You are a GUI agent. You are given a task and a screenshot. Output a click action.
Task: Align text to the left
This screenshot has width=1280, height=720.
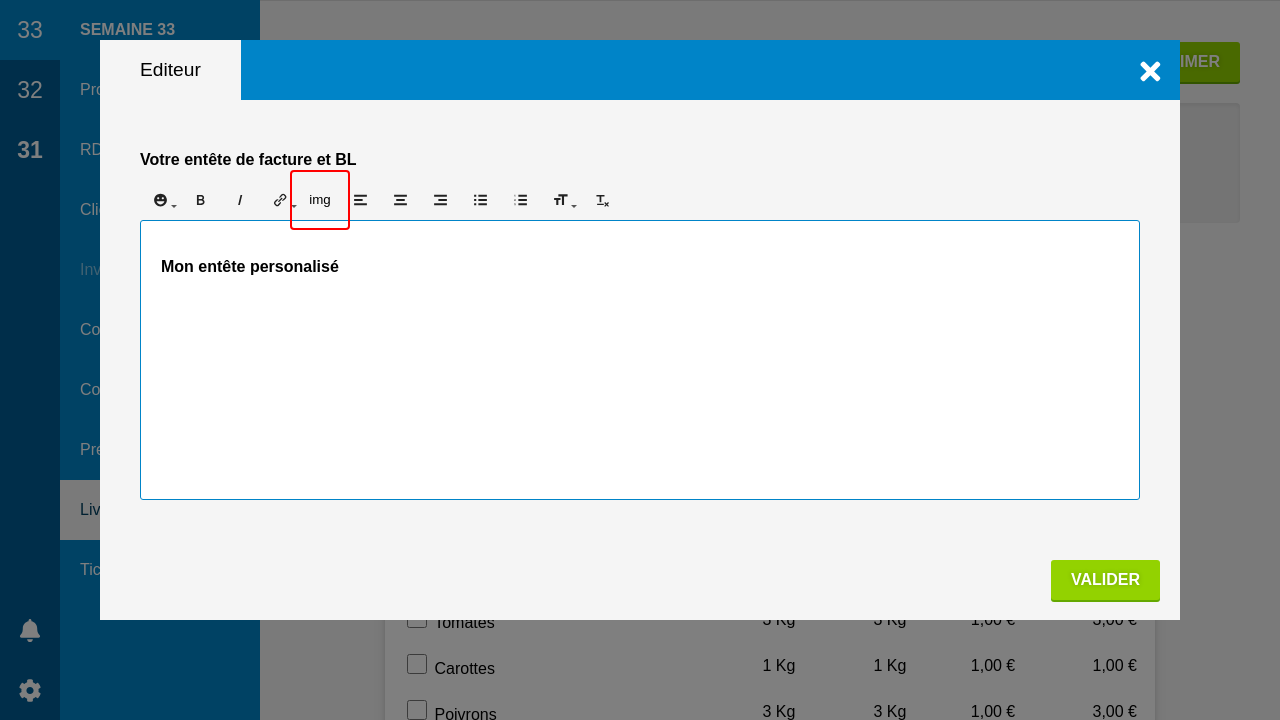pyautogui.click(x=360, y=200)
